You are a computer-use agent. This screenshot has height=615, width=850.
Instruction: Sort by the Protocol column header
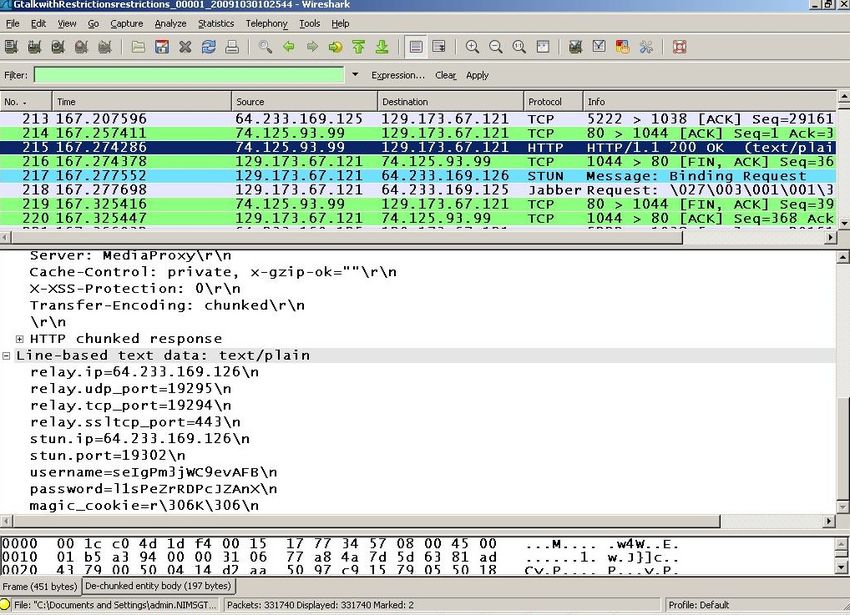tap(553, 101)
